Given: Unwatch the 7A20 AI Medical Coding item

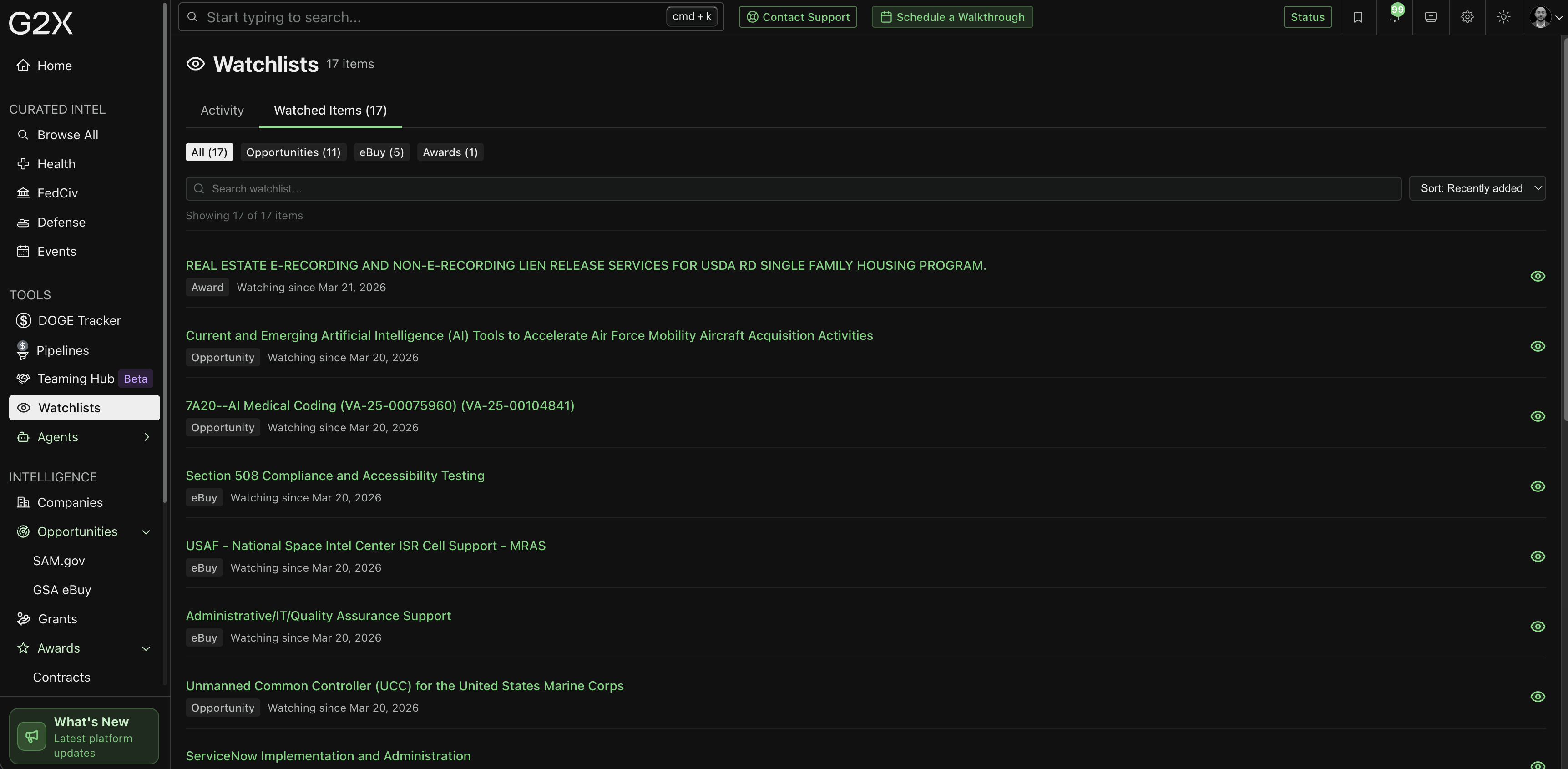Looking at the screenshot, I should 1538,416.
